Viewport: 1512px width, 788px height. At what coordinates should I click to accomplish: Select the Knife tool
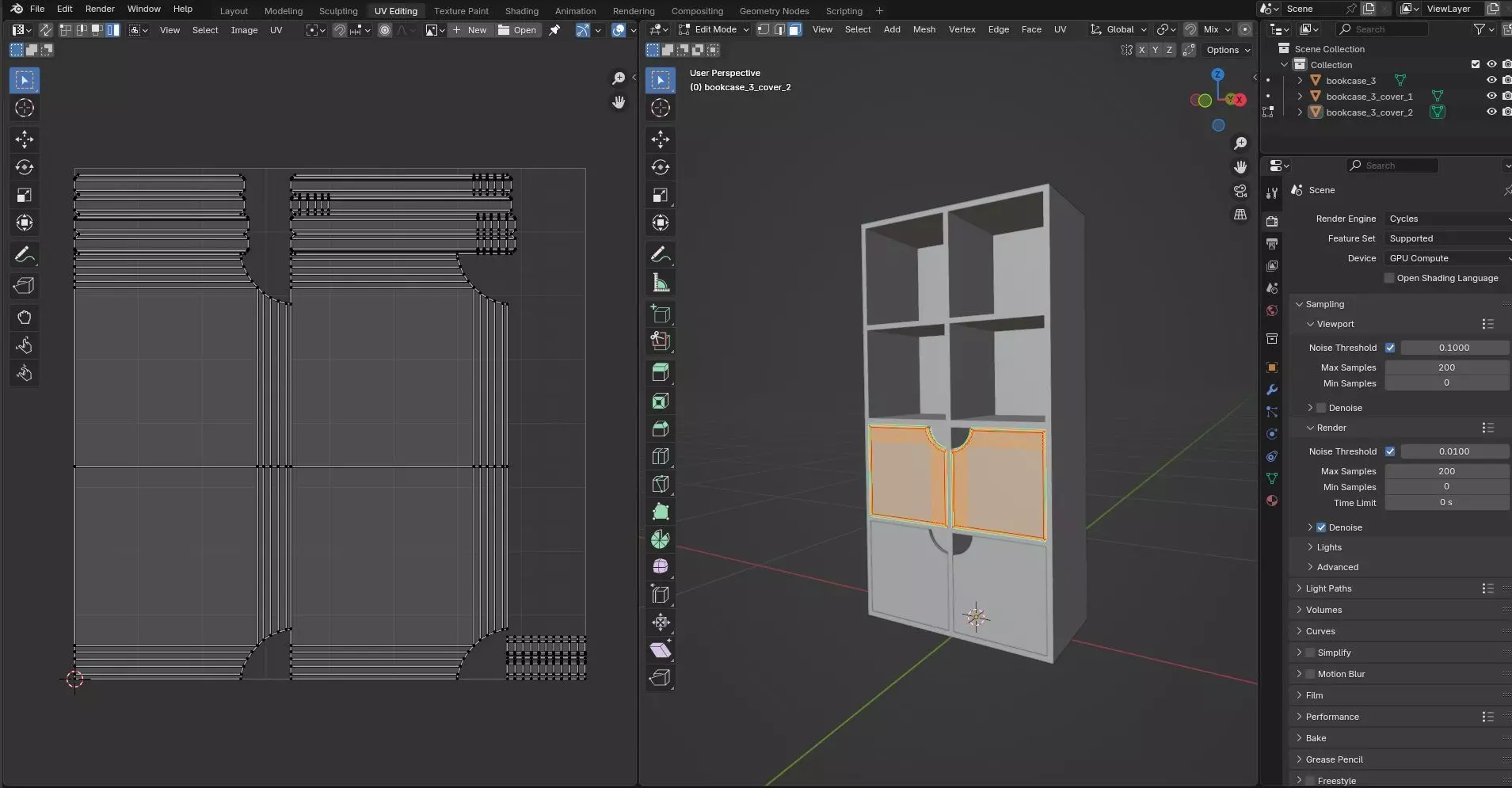[661, 484]
